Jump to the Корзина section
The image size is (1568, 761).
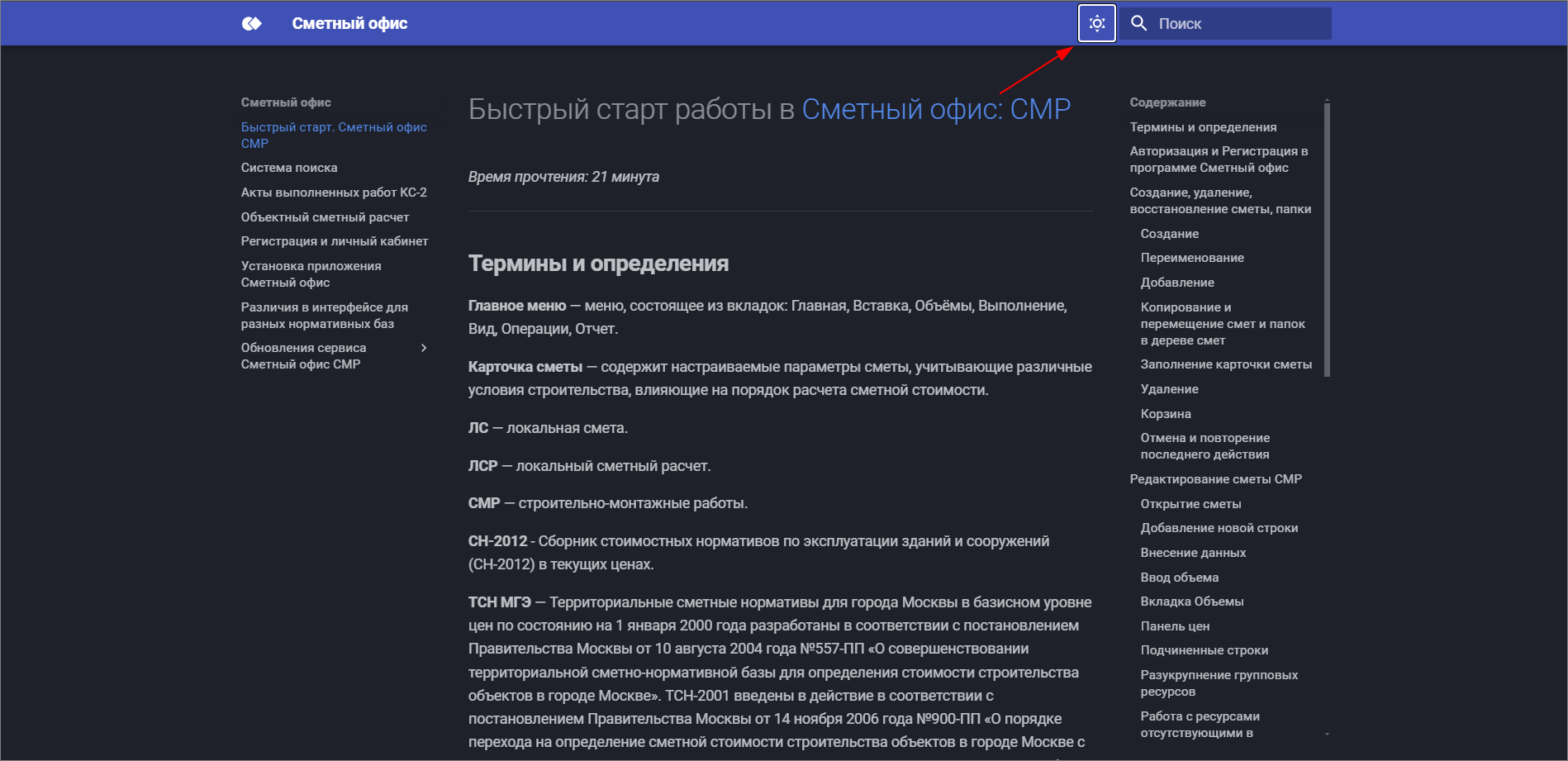tap(1165, 413)
